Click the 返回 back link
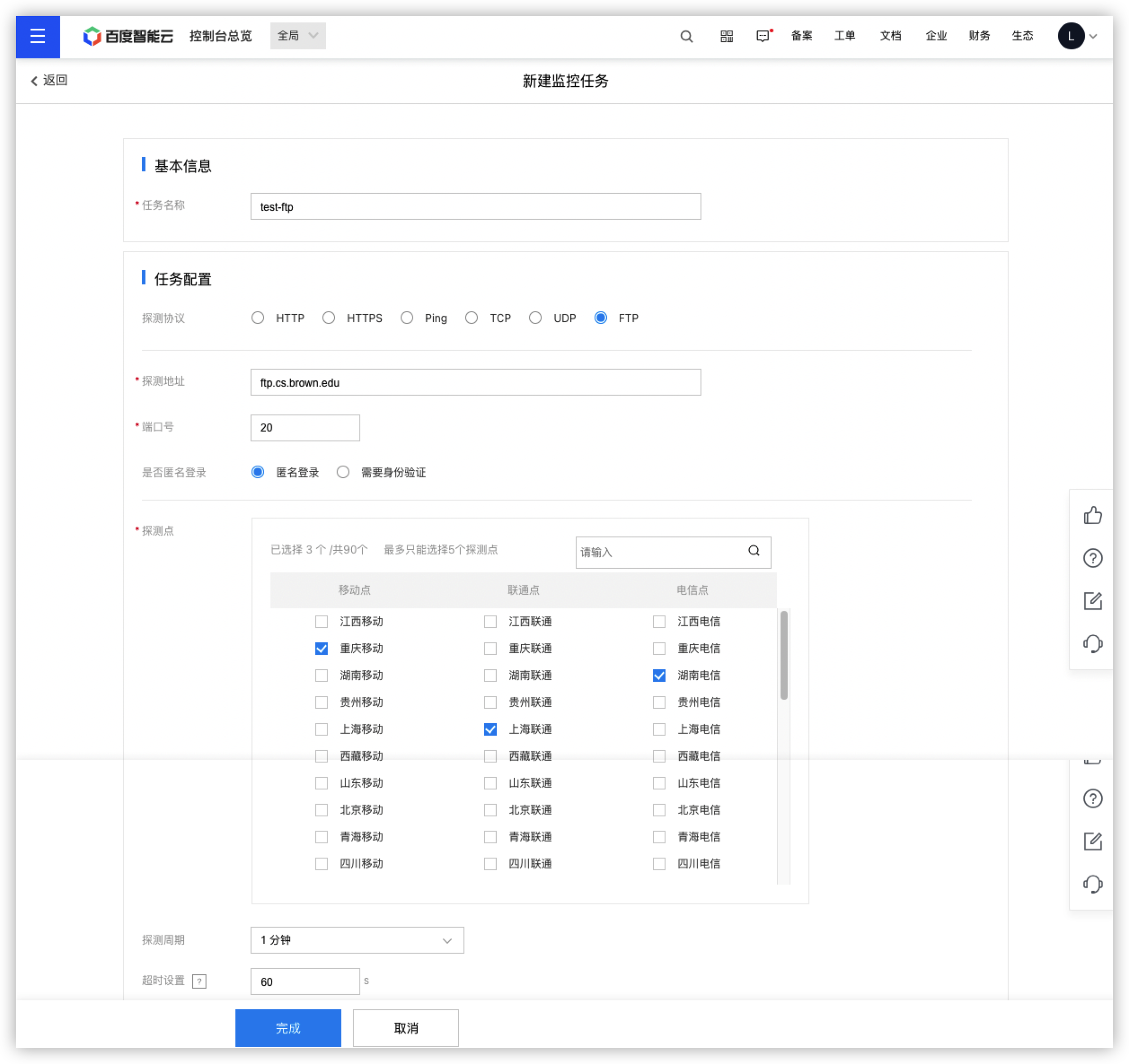Screen dimensions: 1129x1064 49,80
